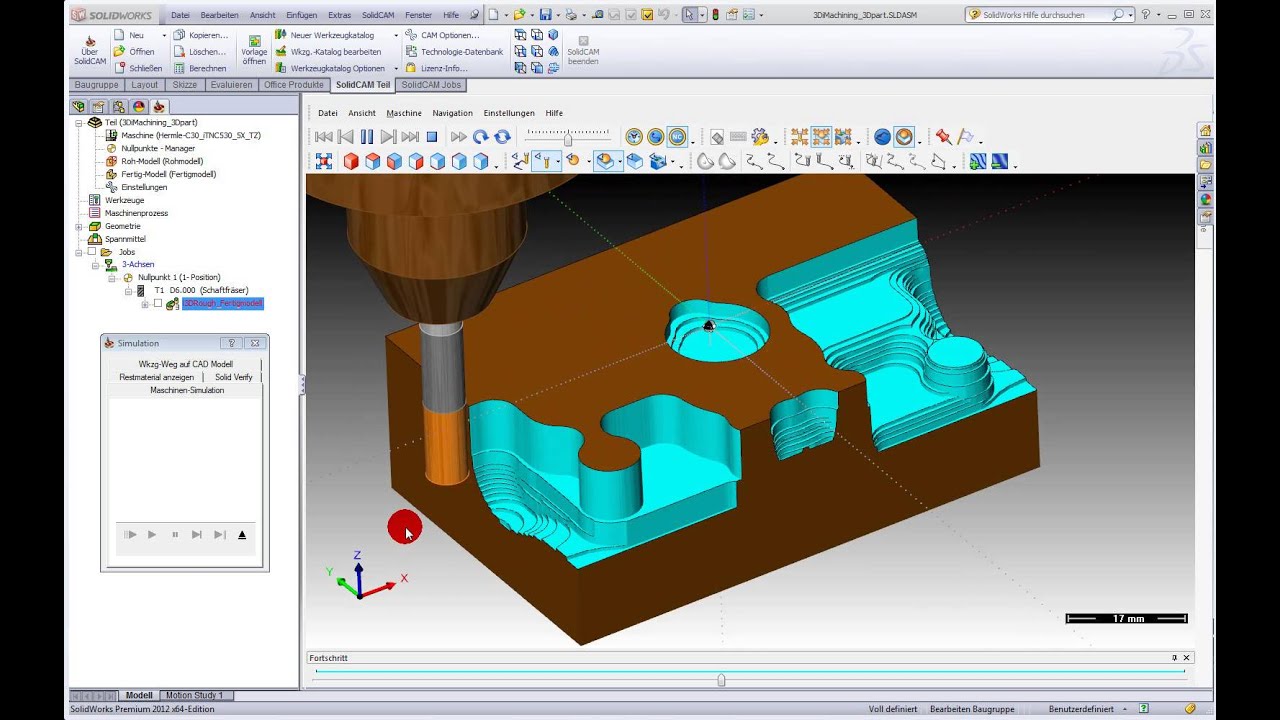The width and height of the screenshot is (1280, 720).
Task: Click Wkzg-Weg auf CAD Modell button
Action: pyautogui.click(x=185, y=364)
